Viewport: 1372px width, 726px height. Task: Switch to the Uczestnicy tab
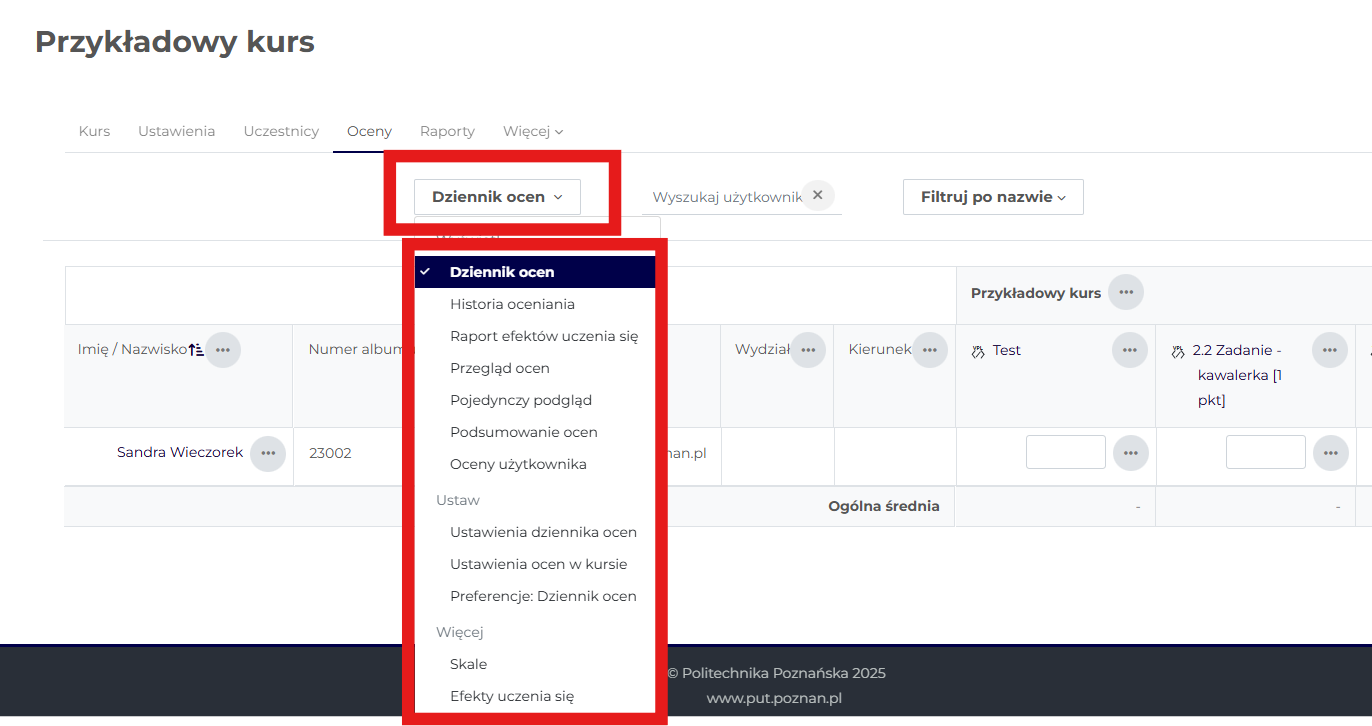[x=281, y=131]
